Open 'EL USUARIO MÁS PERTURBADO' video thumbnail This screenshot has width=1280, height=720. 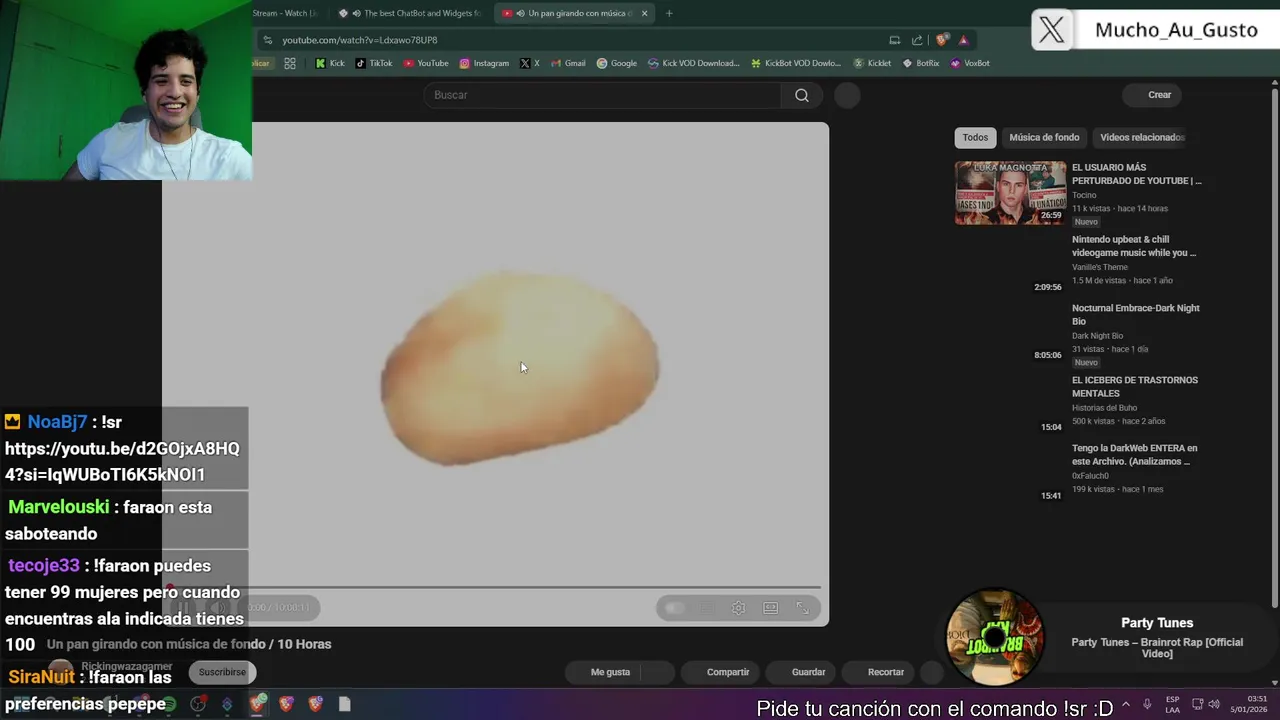[1010, 193]
